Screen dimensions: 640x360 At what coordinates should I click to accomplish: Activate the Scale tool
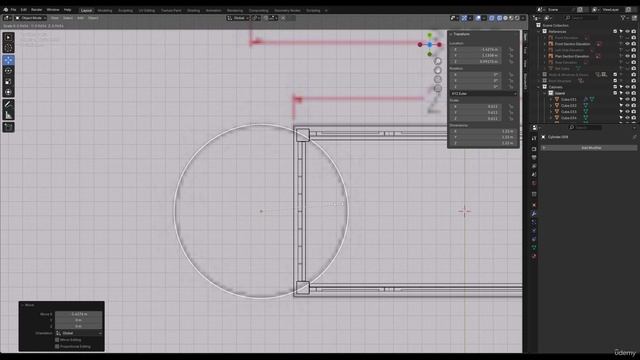[x=8, y=82]
